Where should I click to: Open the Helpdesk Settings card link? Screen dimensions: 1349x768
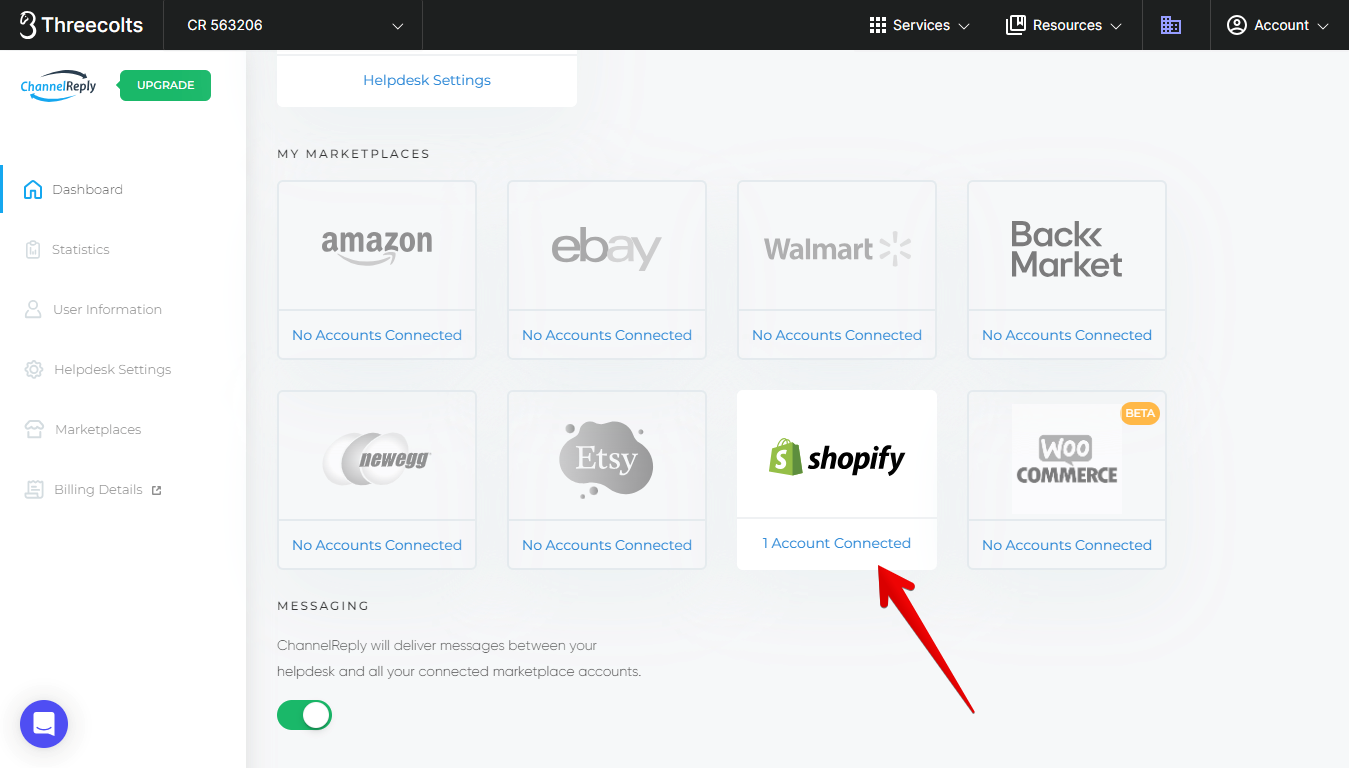point(427,80)
